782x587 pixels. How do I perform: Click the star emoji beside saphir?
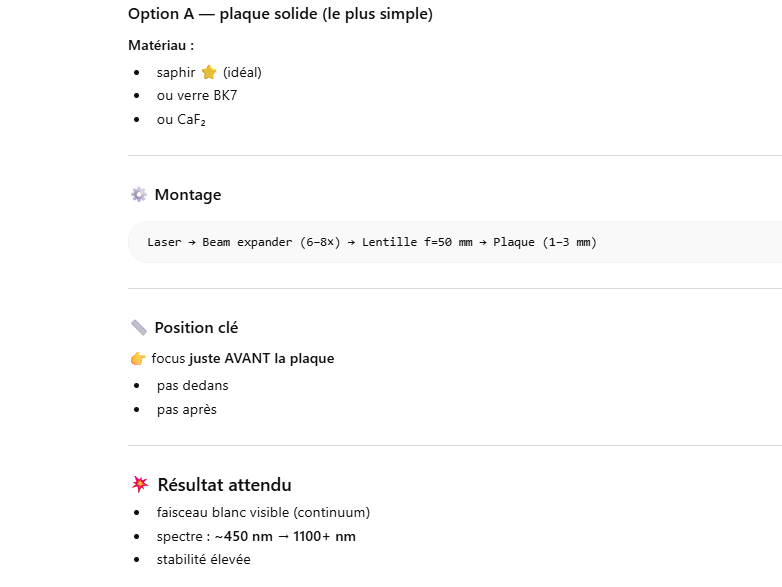[x=208, y=72]
